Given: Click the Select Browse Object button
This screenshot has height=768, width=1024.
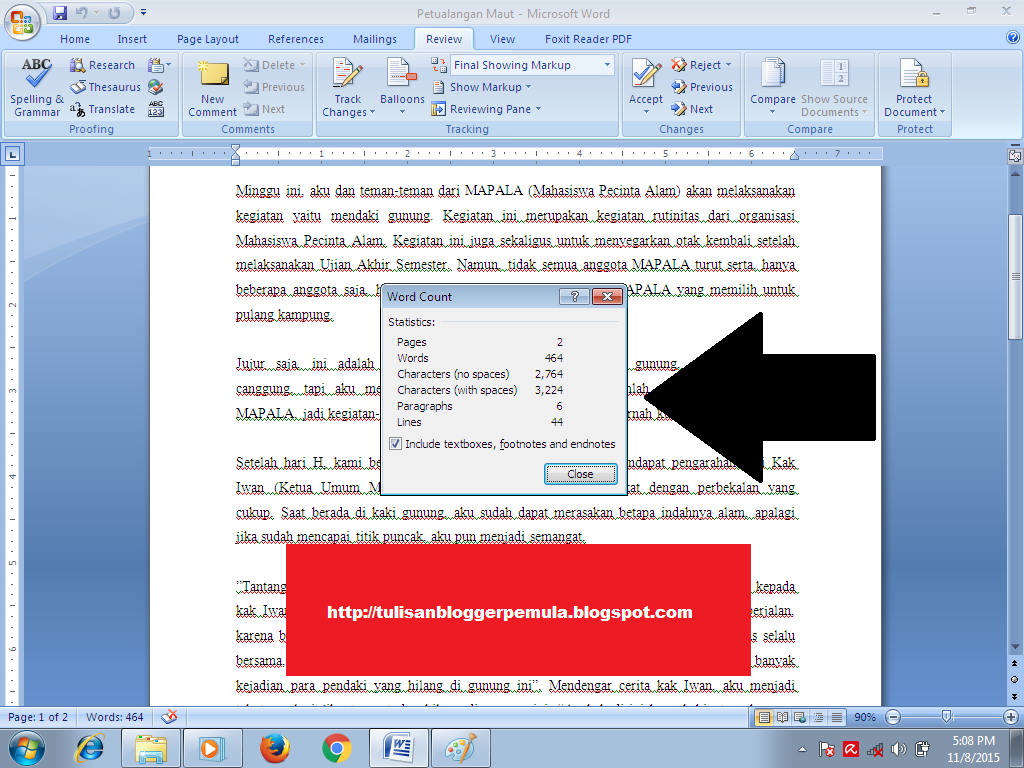Looking at the screenshot, I should (x=1015, y=680).
